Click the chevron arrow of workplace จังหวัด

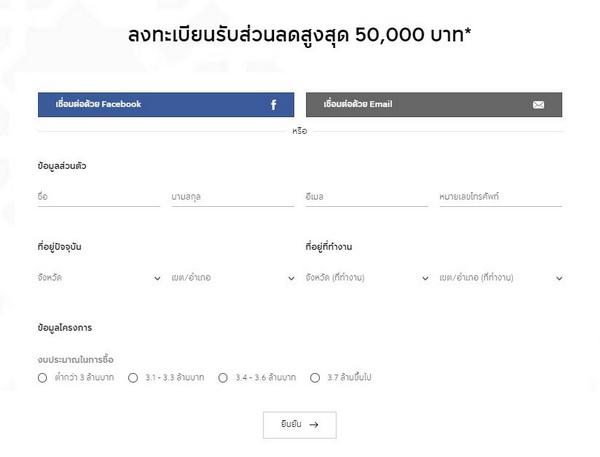pyautogui.click(x=425, y=278)
